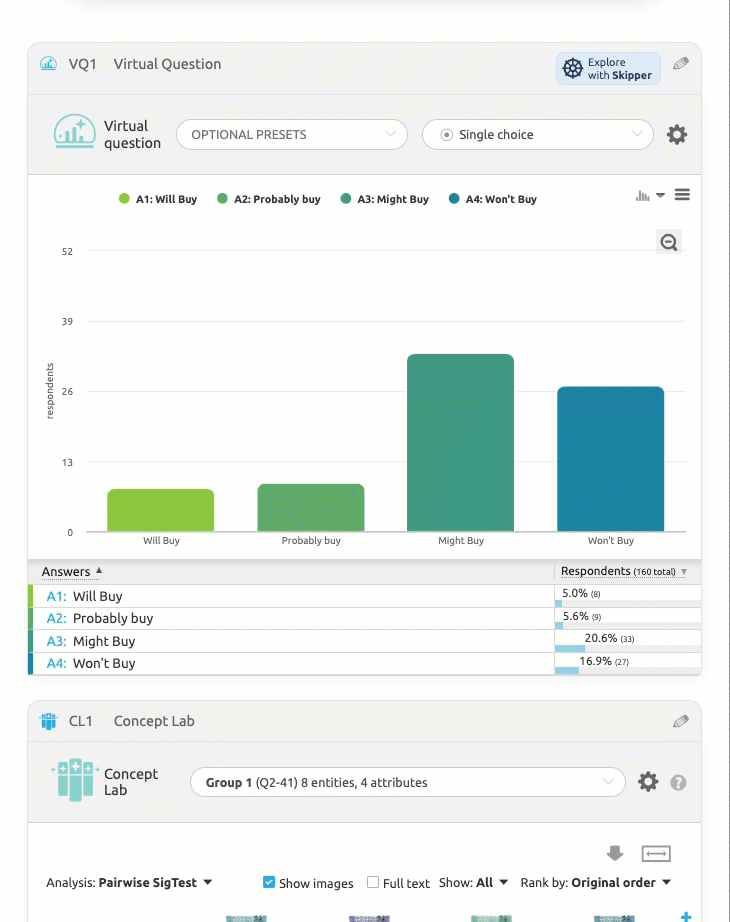Screen dimensions: 730x922
Task: Click the Concept Lab help question mark
Action: point(678,782)
